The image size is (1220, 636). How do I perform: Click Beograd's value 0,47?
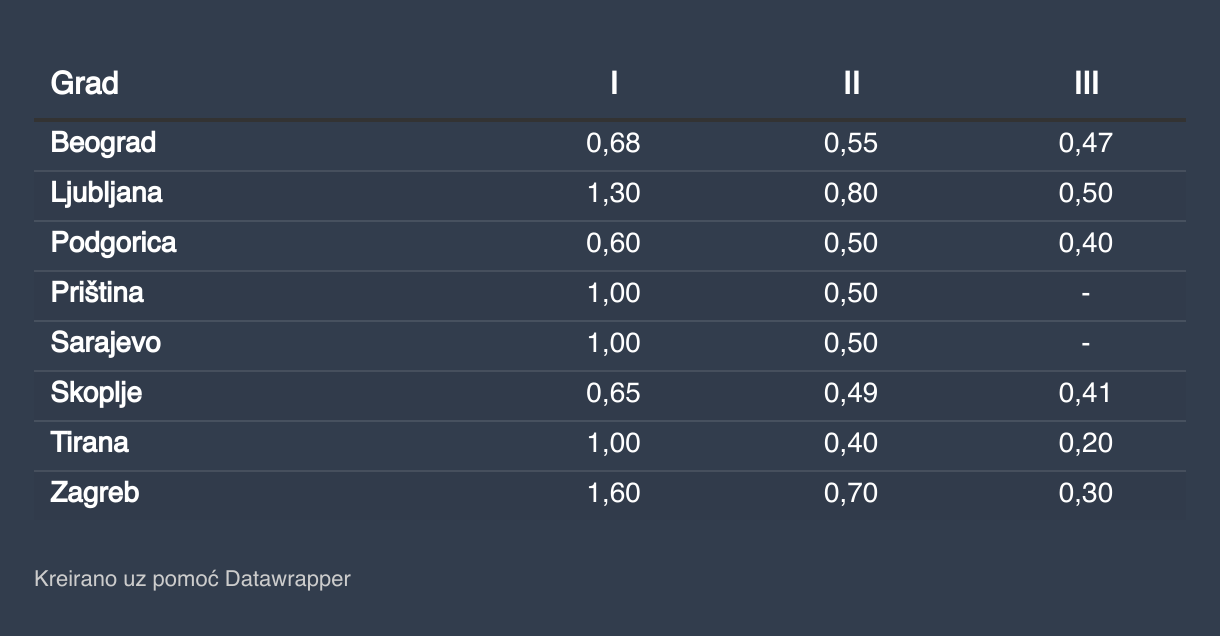(x=1086, y=143)
